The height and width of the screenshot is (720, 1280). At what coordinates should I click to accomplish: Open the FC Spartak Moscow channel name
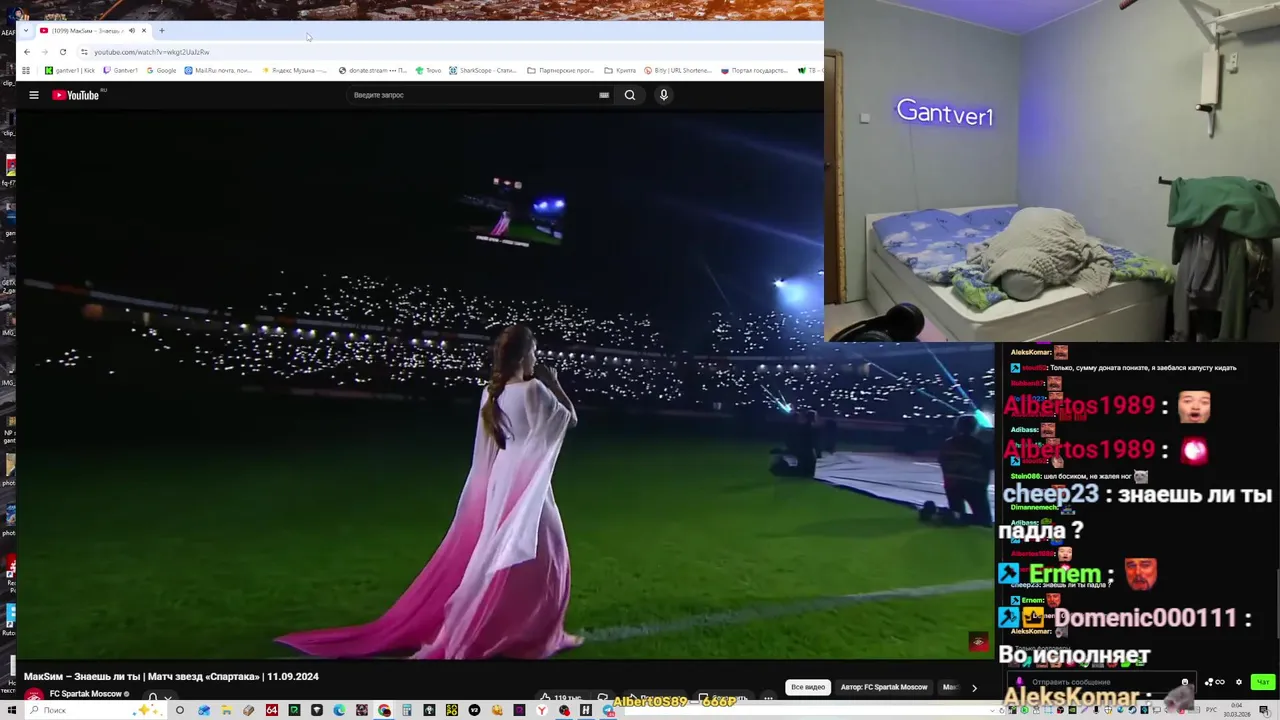click(x=86, y=694)
